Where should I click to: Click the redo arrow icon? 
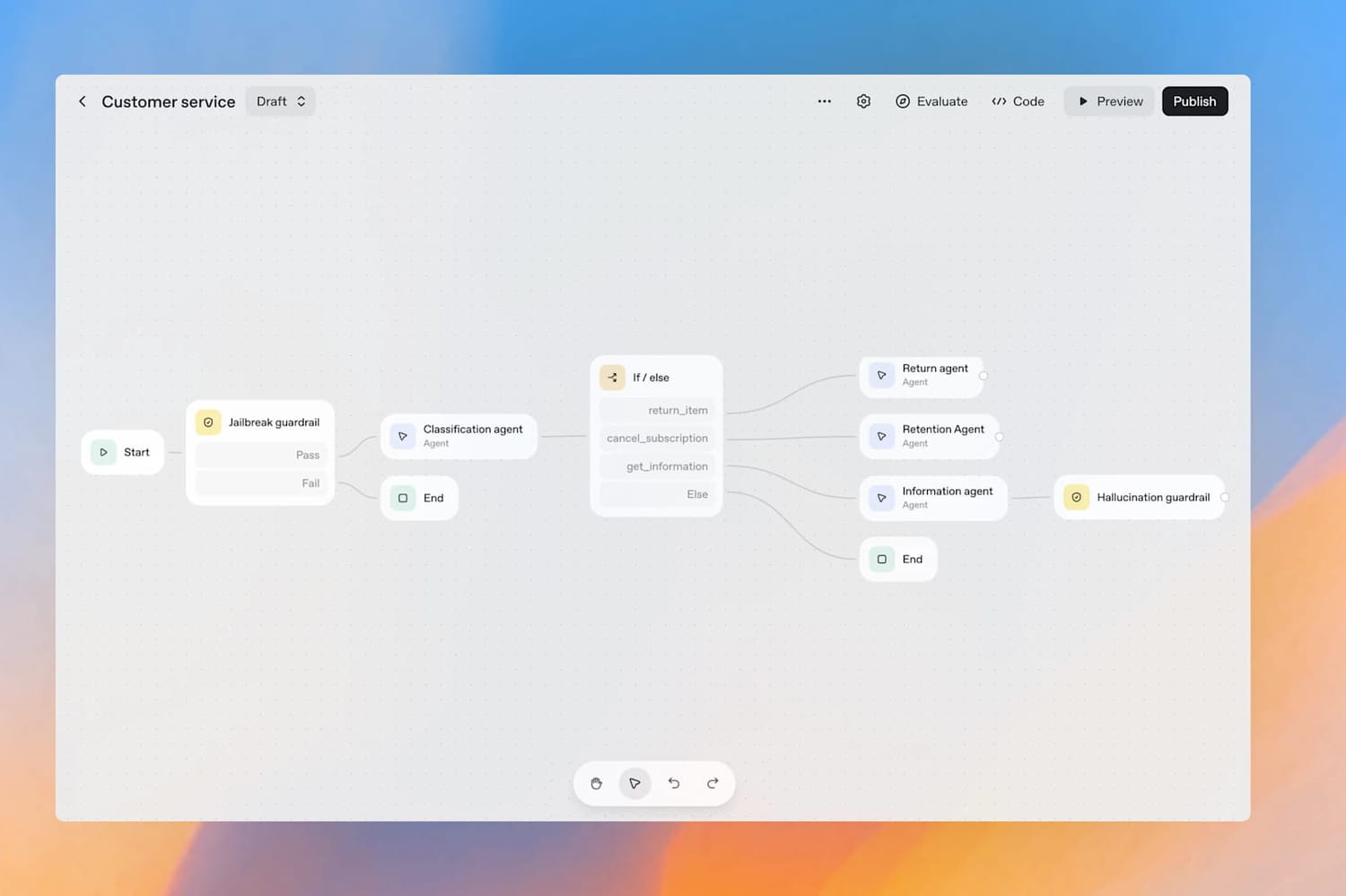[x=712, y=784]
